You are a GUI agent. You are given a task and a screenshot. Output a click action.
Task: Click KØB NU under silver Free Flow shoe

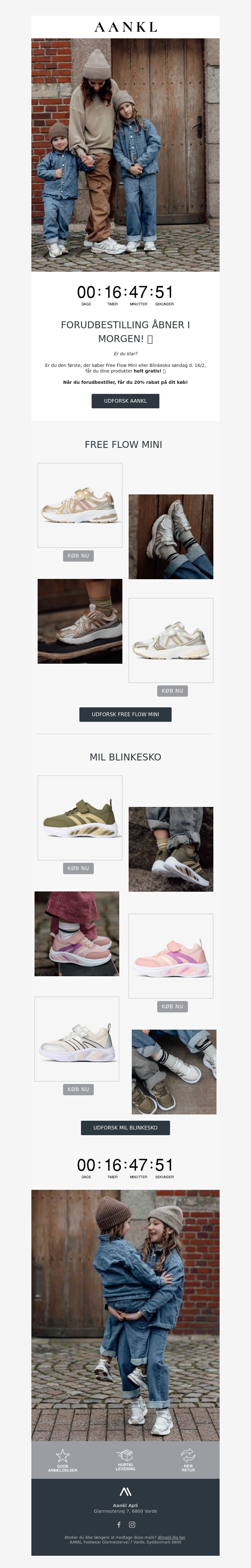pos(172,691)
